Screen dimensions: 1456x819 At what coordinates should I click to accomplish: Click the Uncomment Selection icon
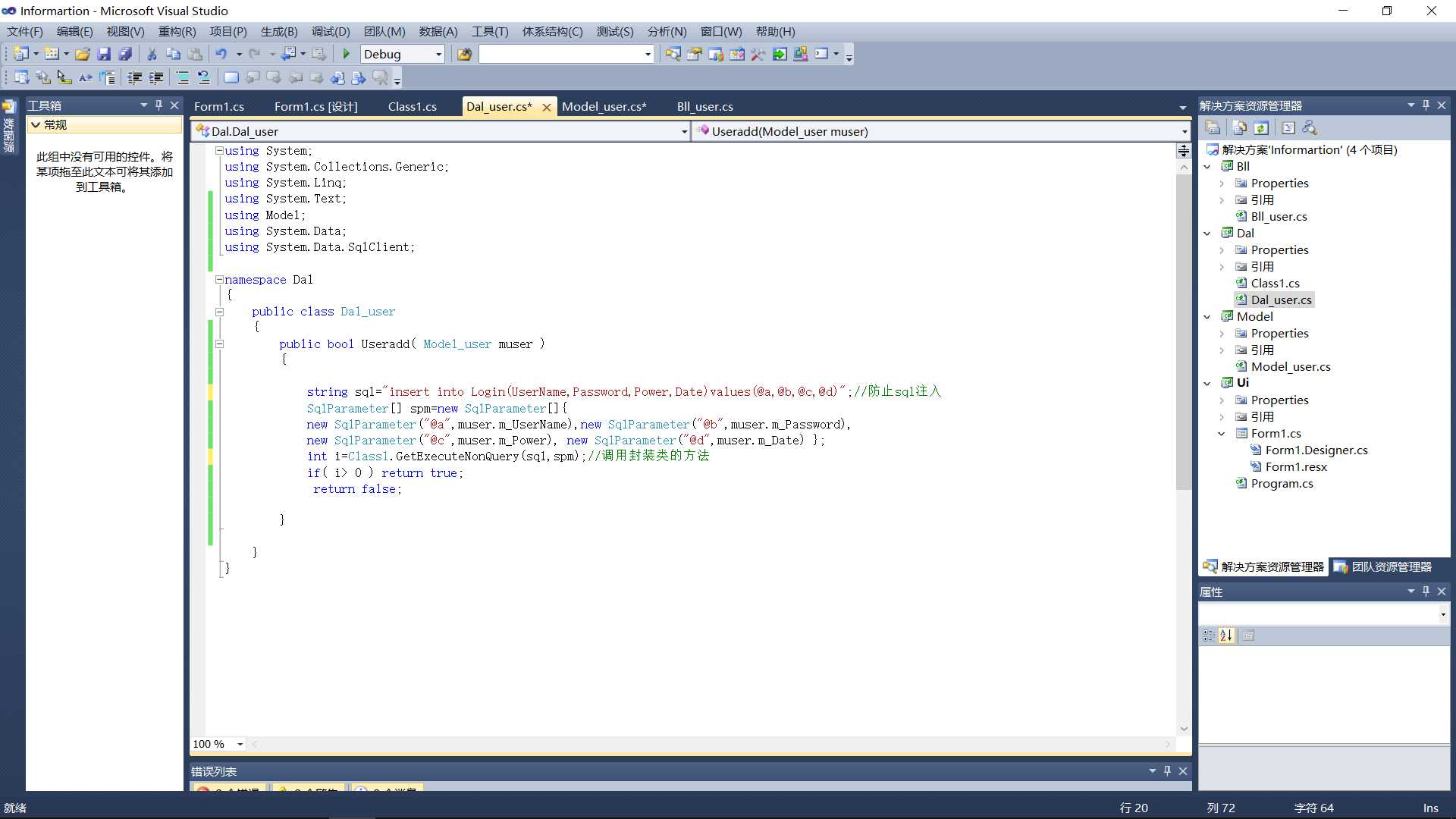(x=204, y=77)
